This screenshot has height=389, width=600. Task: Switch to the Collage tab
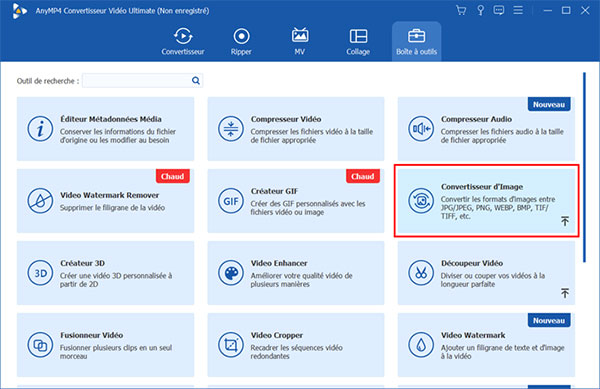[x=358, y=41]
